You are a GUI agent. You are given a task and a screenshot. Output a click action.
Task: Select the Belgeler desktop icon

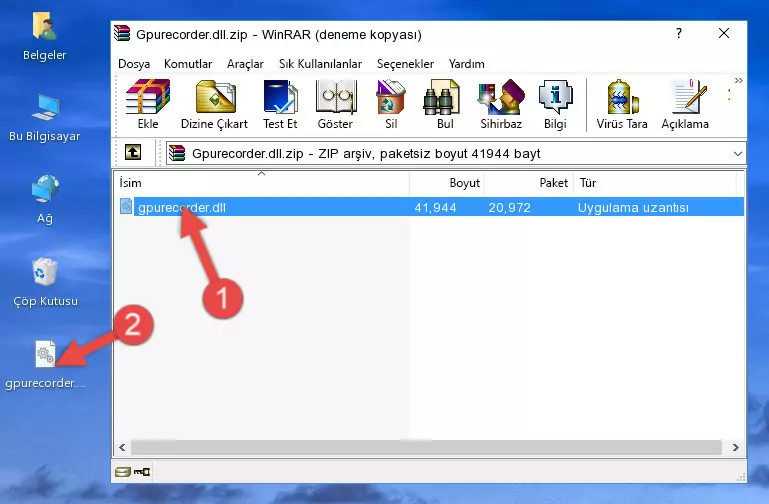(45, 37)
